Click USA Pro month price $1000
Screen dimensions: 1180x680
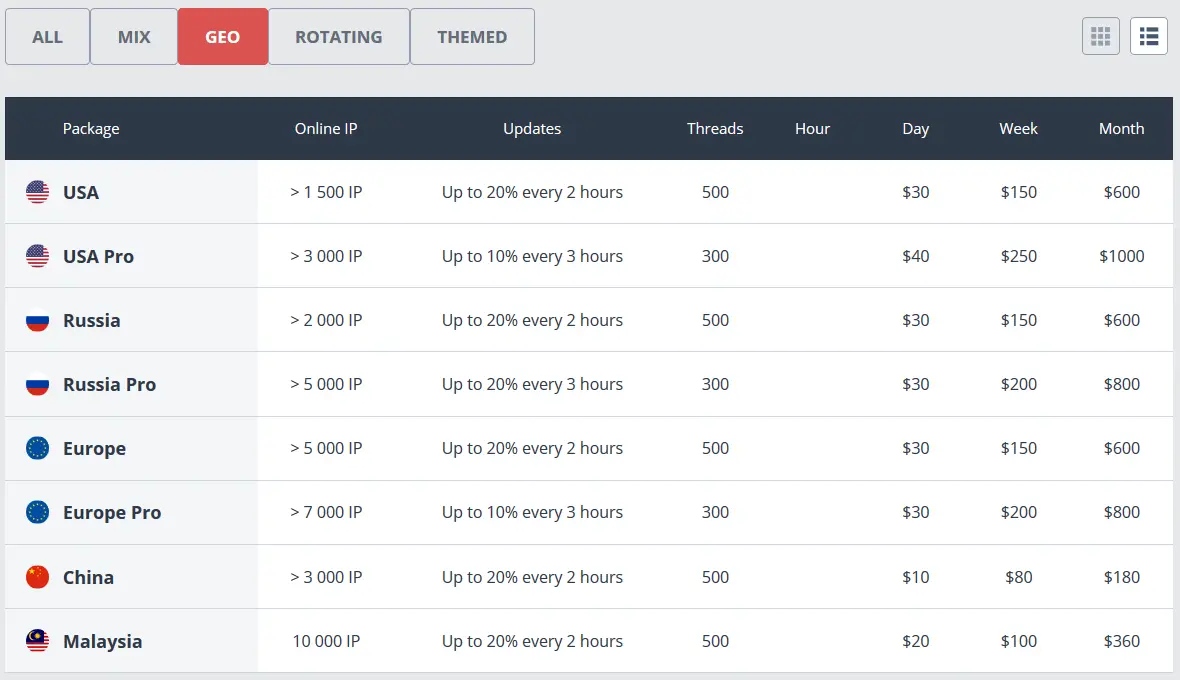coord(1121,257)
